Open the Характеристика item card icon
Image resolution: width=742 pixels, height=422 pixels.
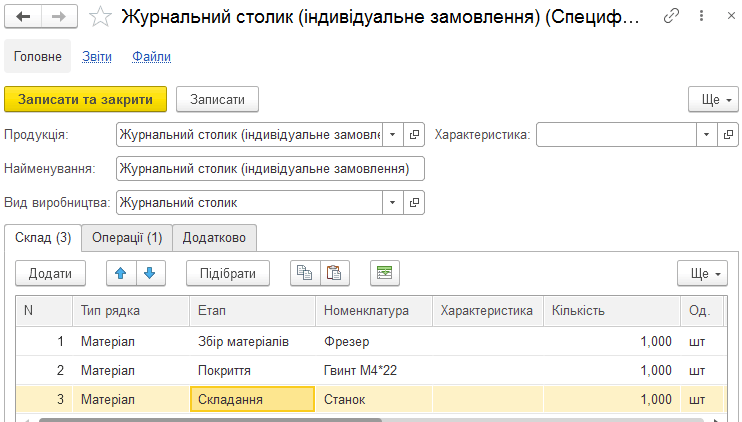click(728, 135)
